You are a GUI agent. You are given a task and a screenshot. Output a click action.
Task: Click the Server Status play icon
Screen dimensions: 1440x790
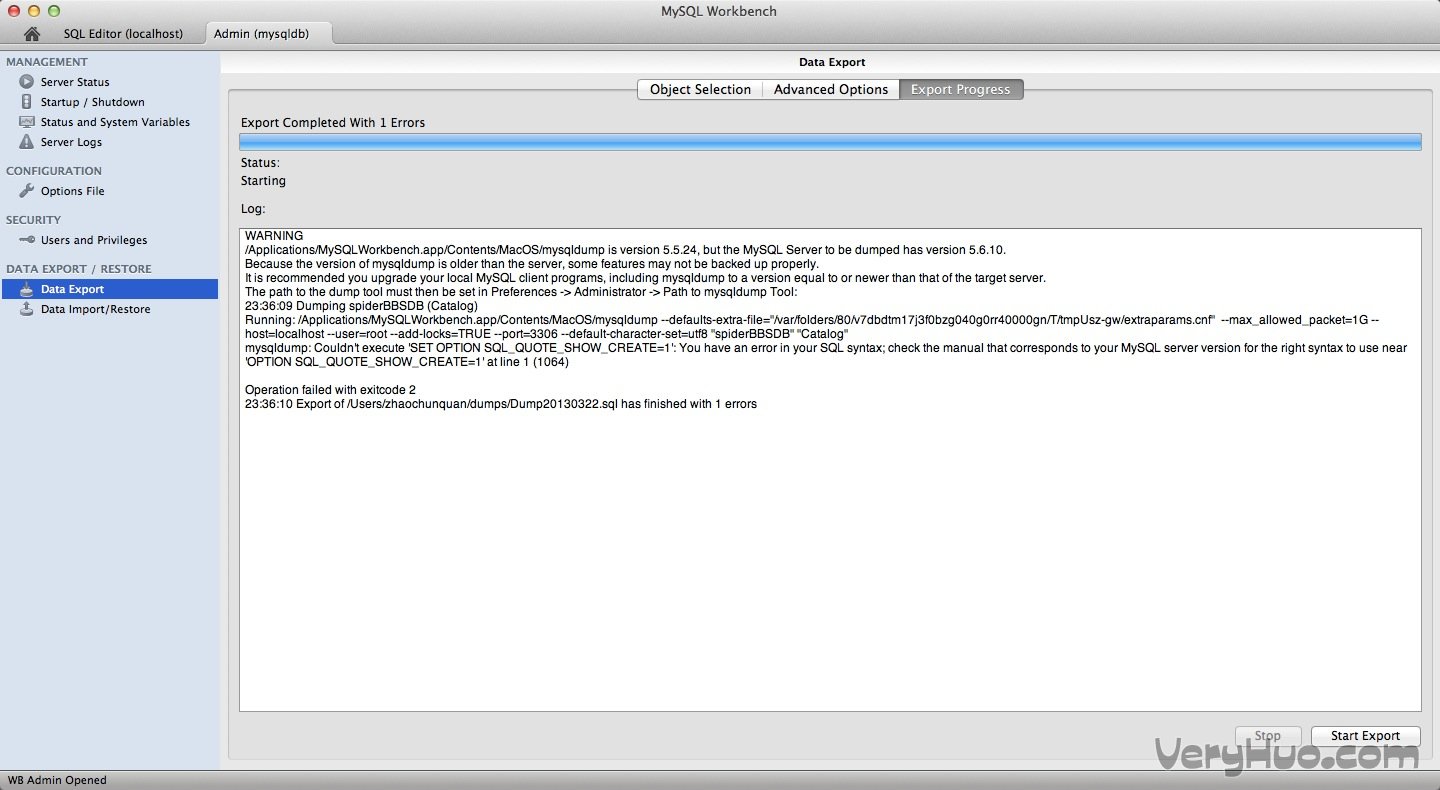tap(27, 82)
